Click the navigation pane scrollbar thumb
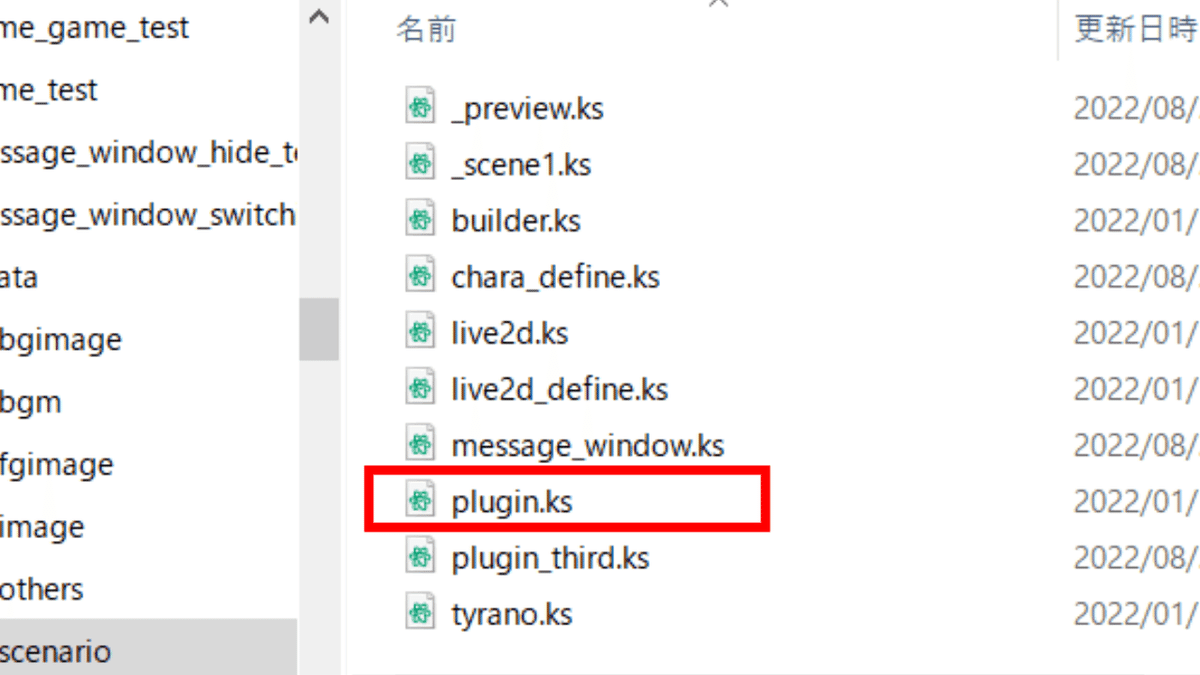 (319, 329)
